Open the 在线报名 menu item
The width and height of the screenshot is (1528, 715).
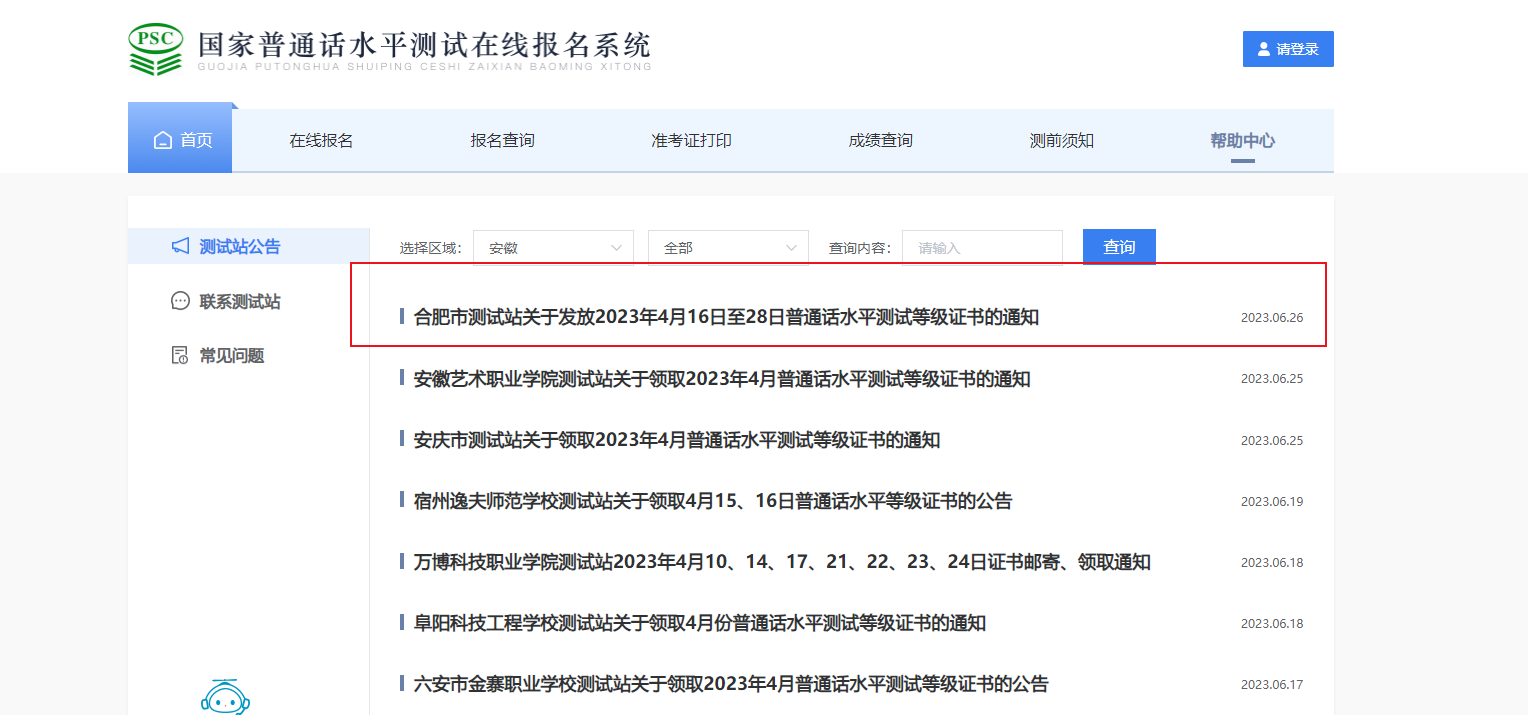321,141
